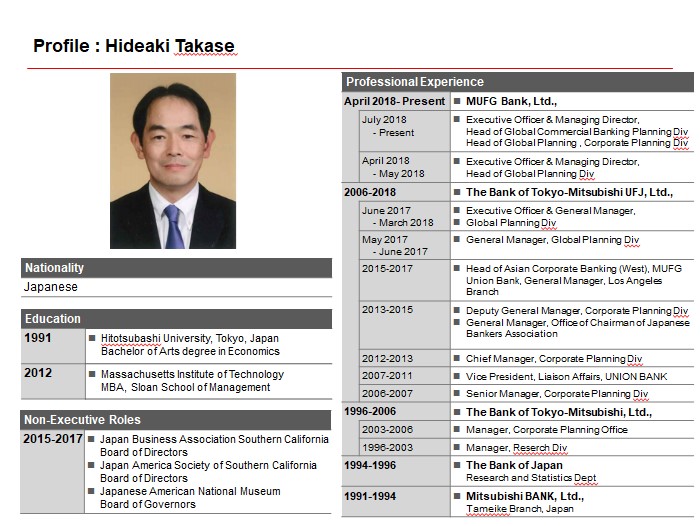Click the 'July 2018 - Present' date cell
This screenshot has width=700, height=526.
[x=404, y=131]
